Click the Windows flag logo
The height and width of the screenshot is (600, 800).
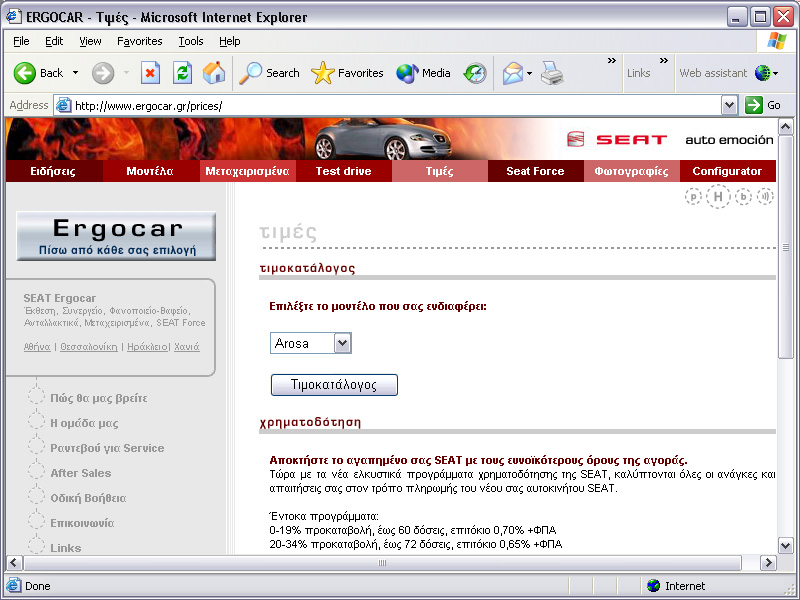(x=777, y=41)
